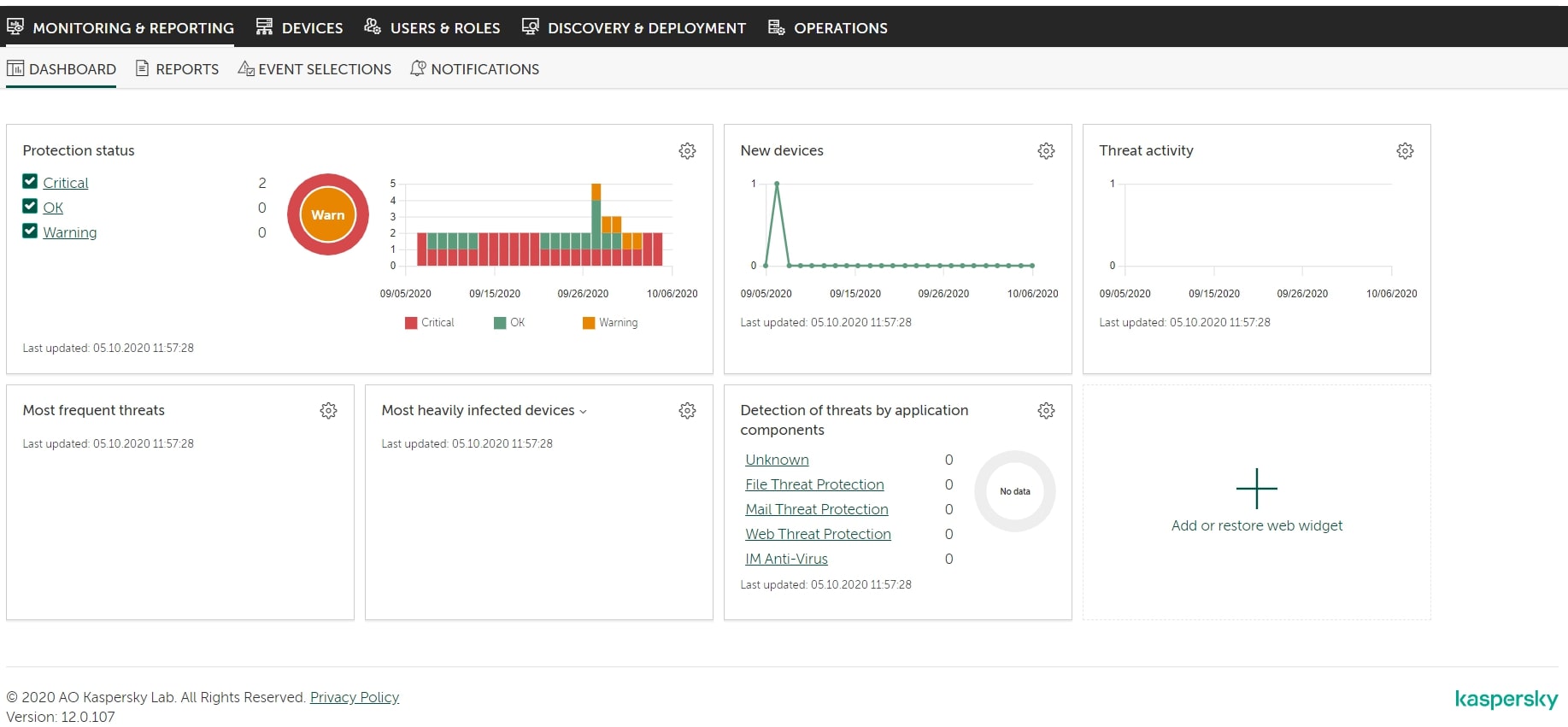Open the Devices menu
Viewport: 1568px width, 727px height.
pyautogui.click(x=300, y=28)
